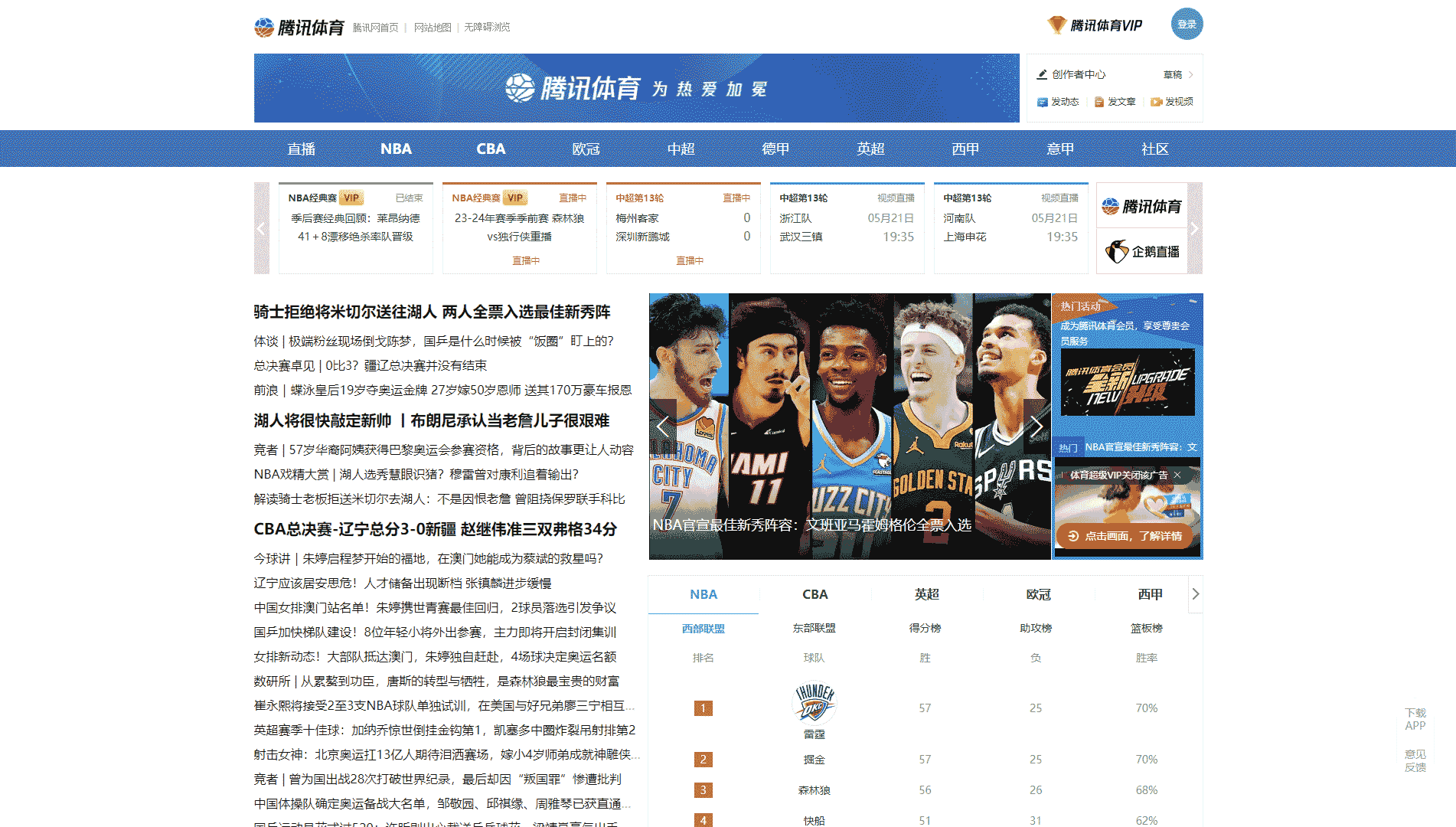
Task: Open the 全新升级 VIP upgrade promo image
Action: click(x=1128, y=382)
